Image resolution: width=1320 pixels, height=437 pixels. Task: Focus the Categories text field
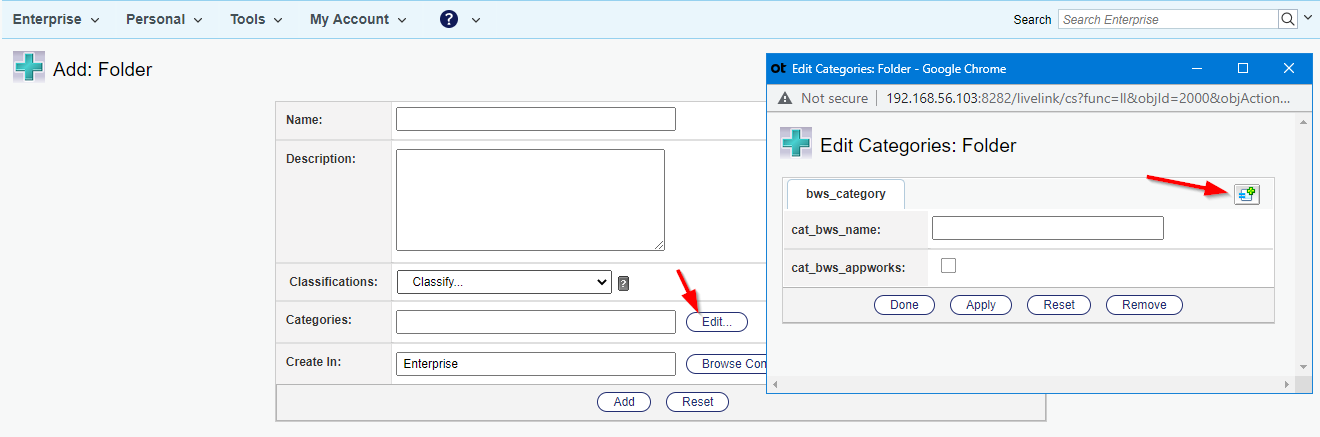(x=536, y=322)
